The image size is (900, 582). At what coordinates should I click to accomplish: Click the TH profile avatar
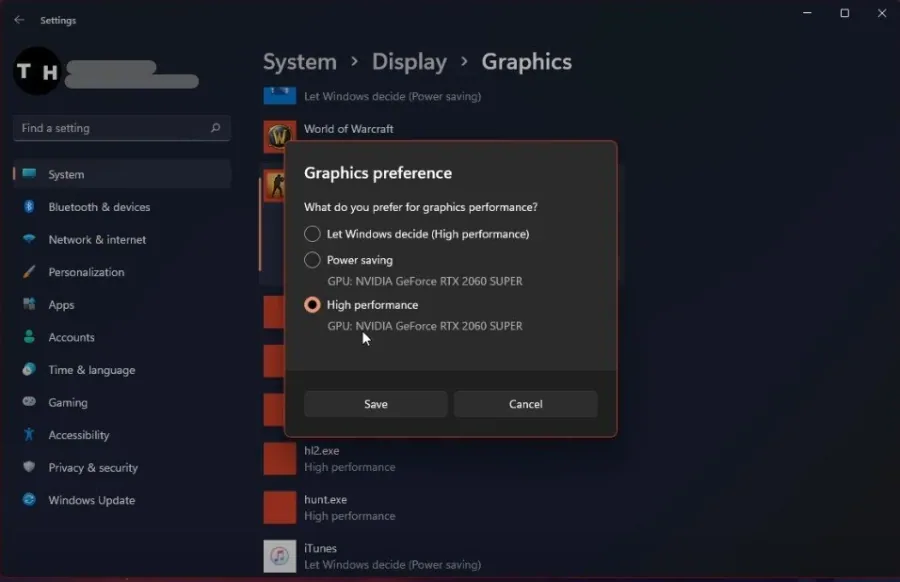37,71
